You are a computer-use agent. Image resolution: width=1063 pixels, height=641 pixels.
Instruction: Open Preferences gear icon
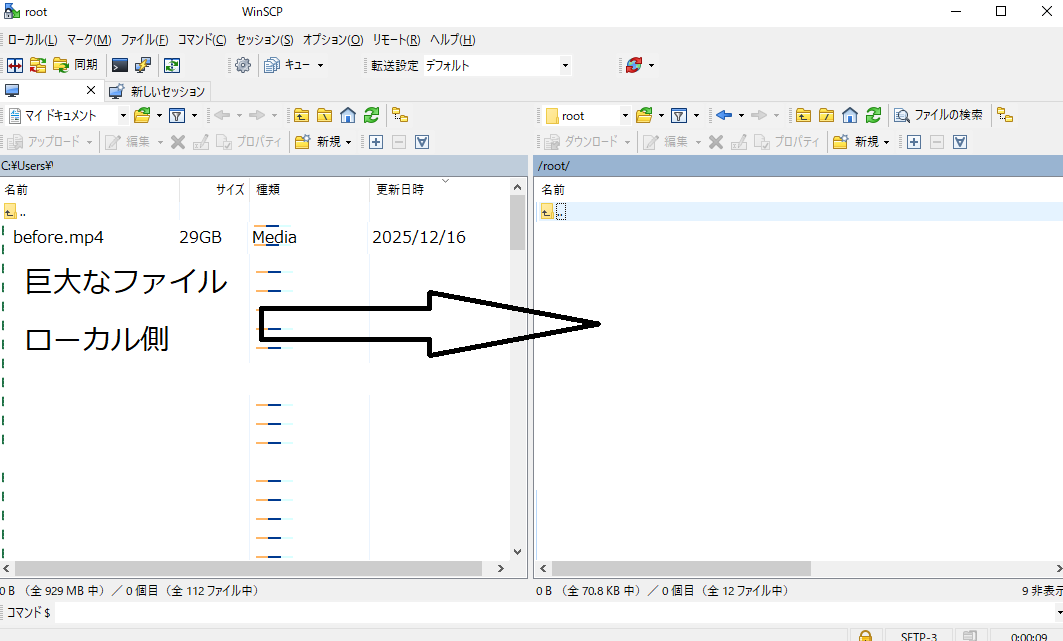click(x=243, y=65)
